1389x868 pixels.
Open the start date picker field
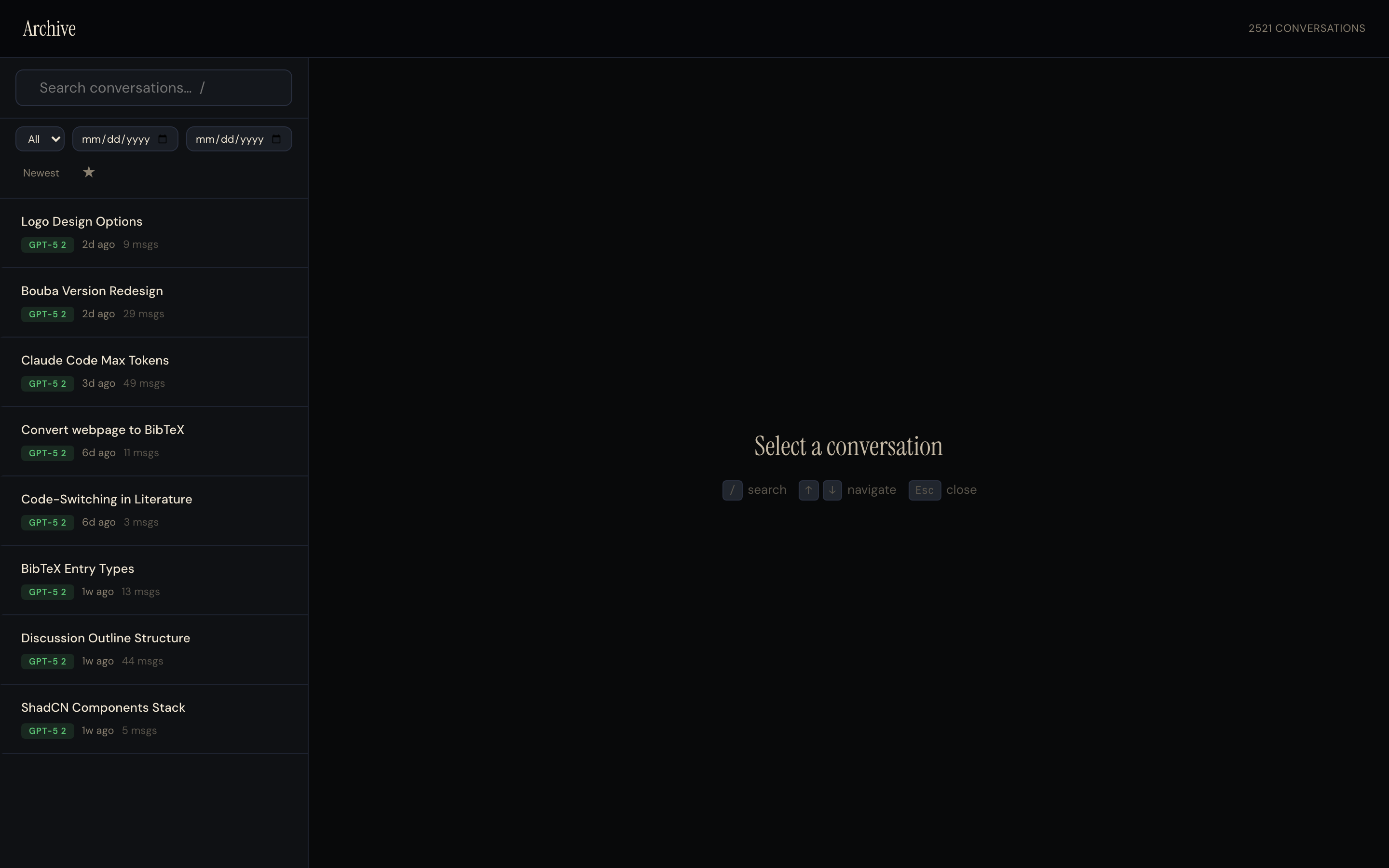[x=115, y=138]
